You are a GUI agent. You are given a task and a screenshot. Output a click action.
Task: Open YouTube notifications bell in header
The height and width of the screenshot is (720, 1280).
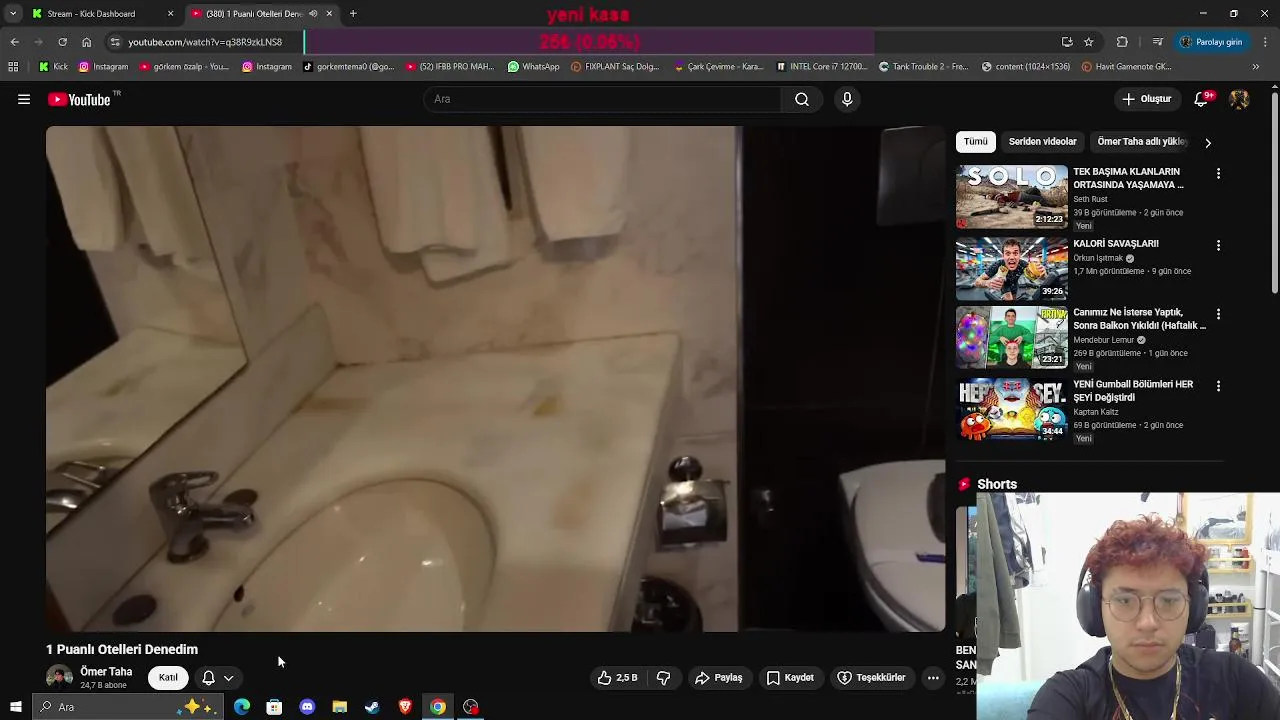(x=1202, y=99)
